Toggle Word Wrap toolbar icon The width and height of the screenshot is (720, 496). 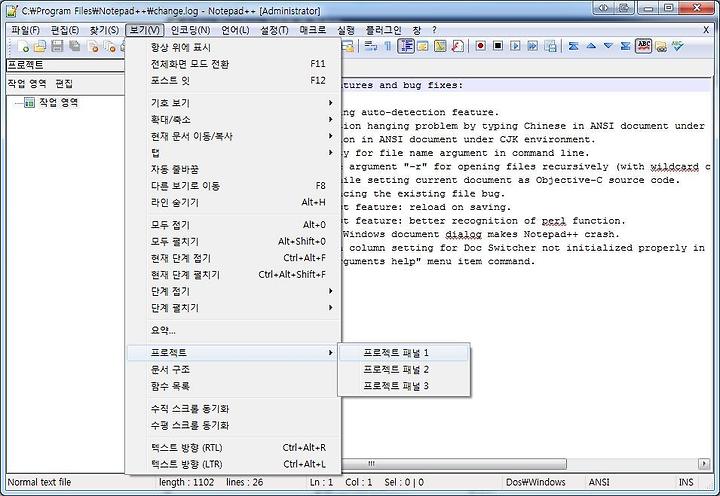[370, 46]
